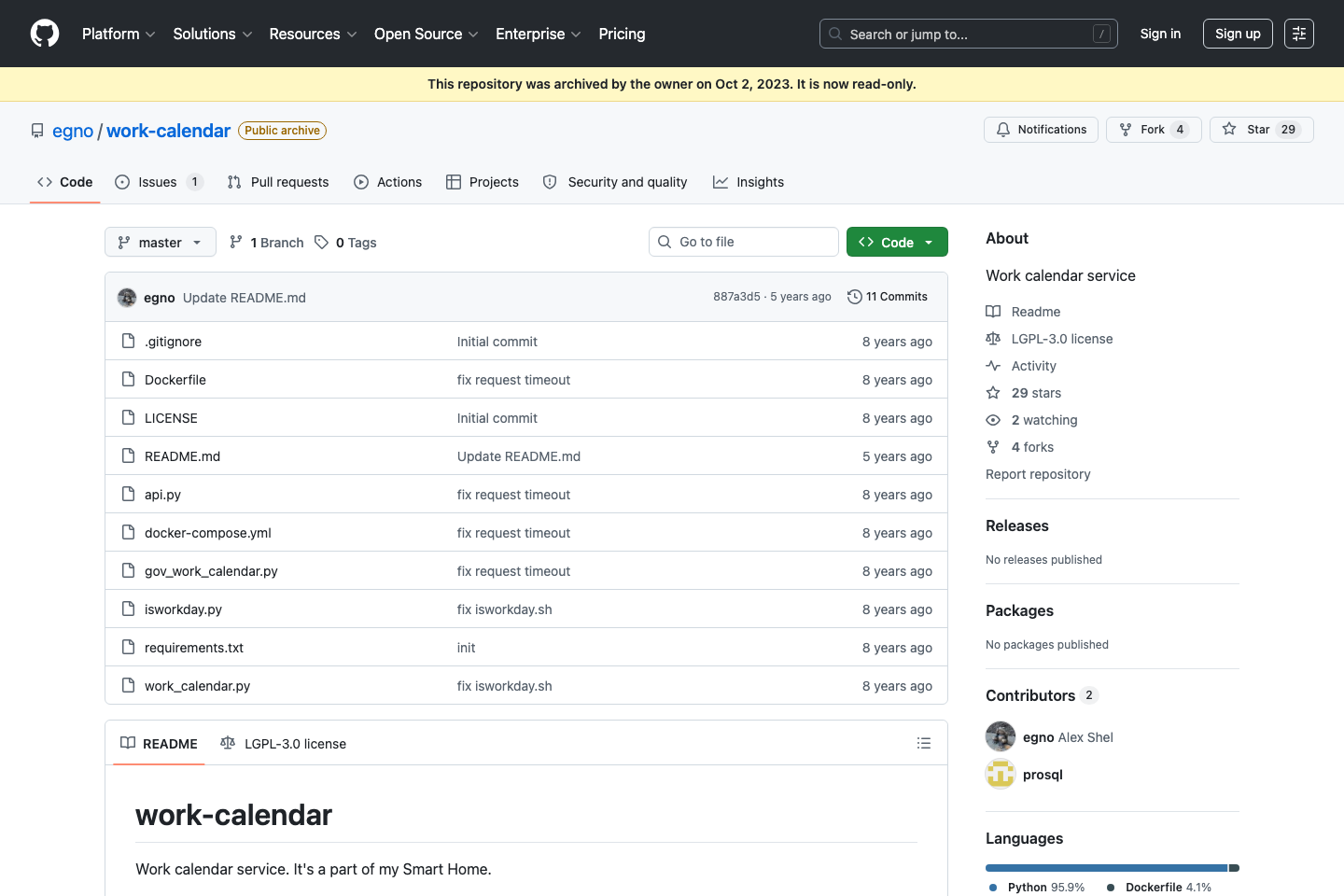Expand the Open Source menu chevron
The image size is (1344, 896).
[472, 35]
